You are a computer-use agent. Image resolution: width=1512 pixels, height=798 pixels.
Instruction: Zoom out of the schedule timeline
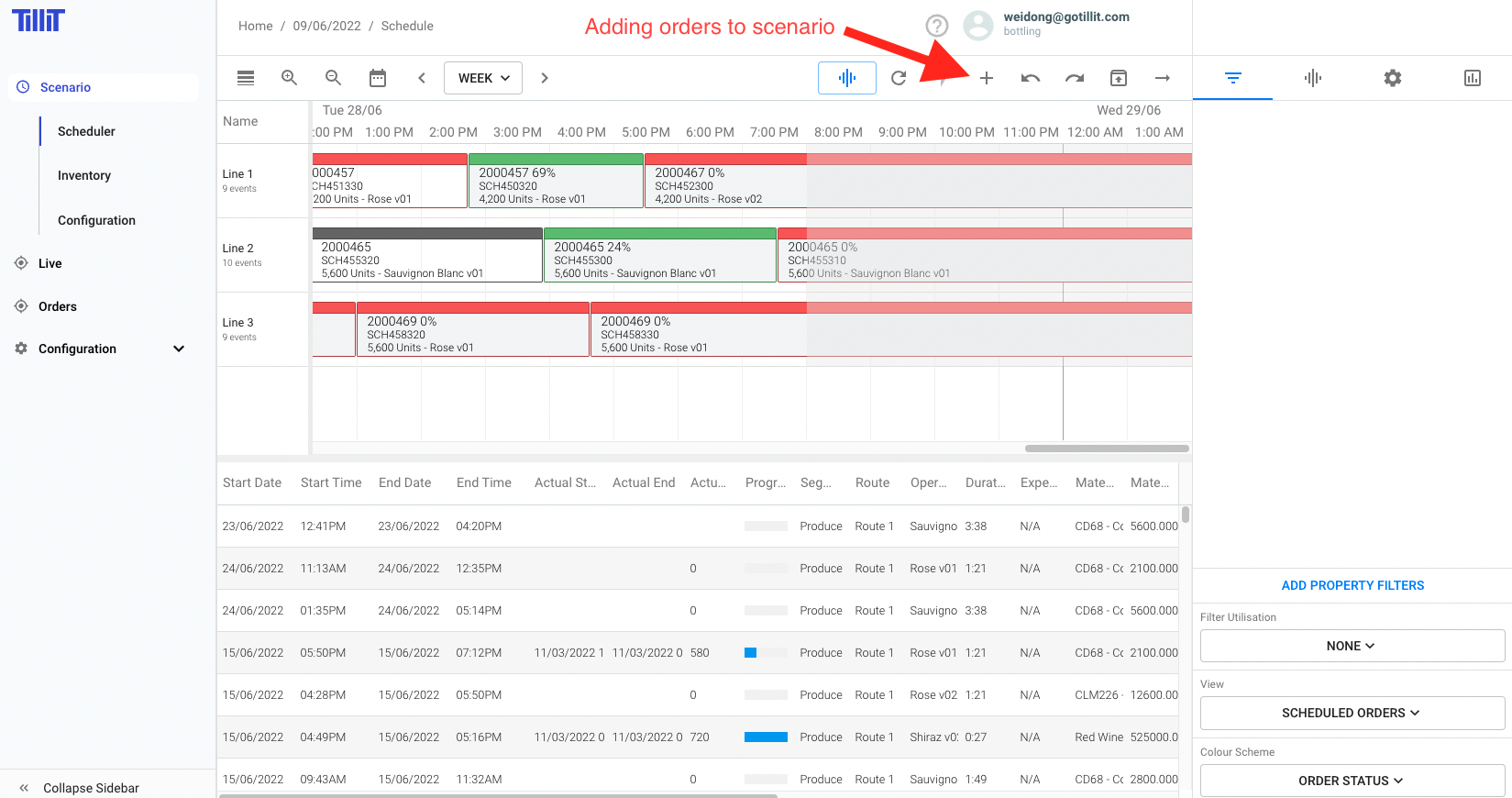coord(334,78)
